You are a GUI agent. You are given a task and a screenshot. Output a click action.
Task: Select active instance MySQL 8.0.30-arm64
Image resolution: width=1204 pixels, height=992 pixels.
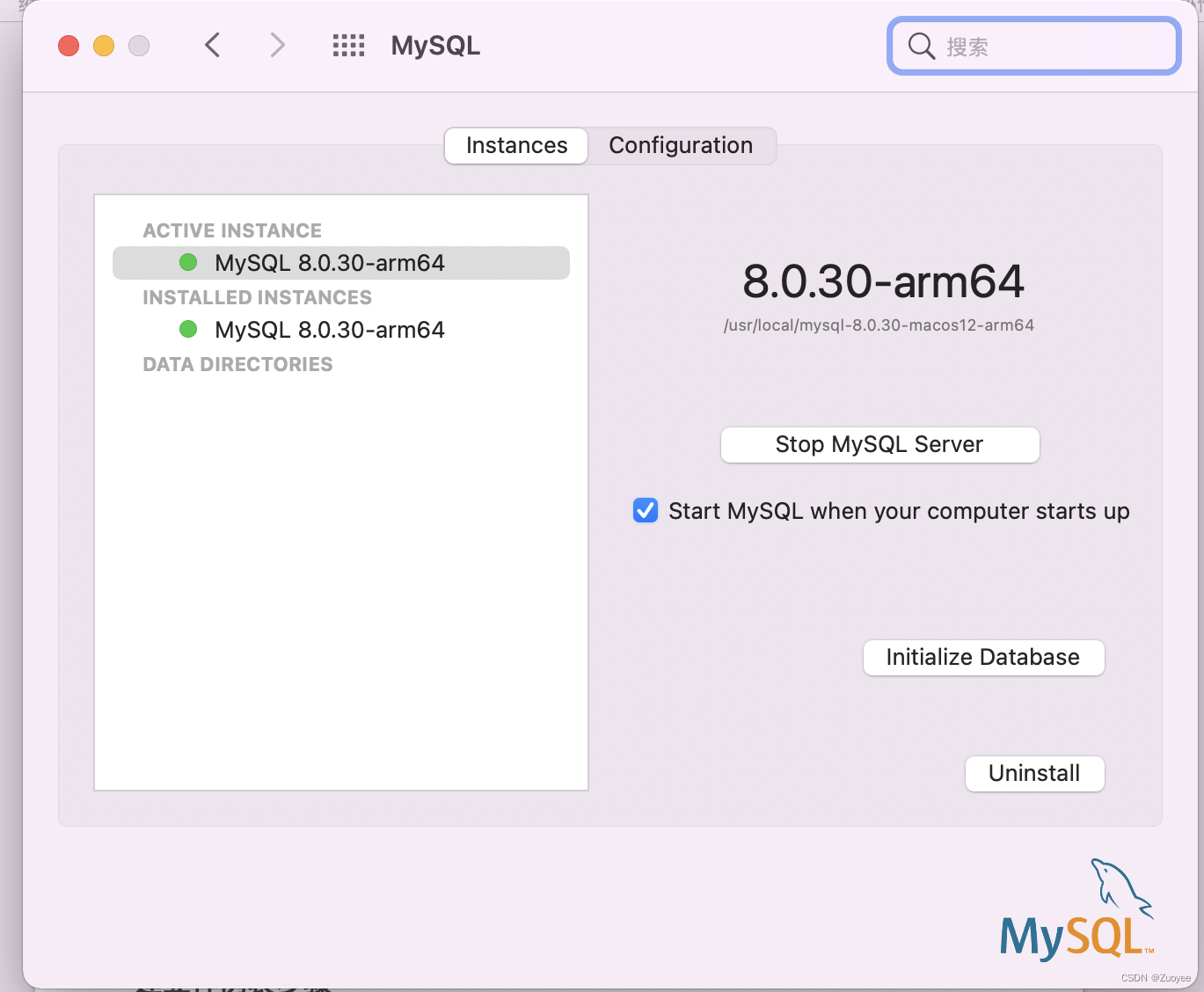[341, 263]
